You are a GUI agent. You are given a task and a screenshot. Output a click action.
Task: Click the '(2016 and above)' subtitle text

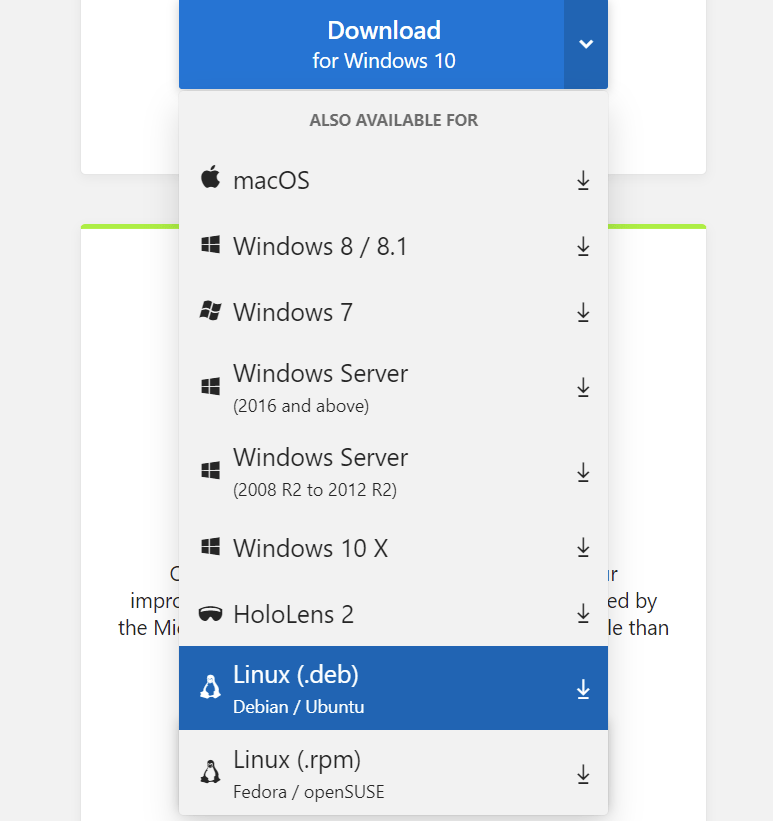coord(301,406)
